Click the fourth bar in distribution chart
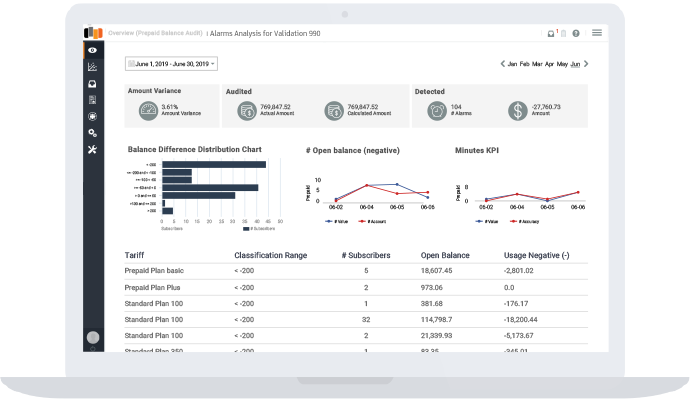690x400 pixels. pos(210,188)
